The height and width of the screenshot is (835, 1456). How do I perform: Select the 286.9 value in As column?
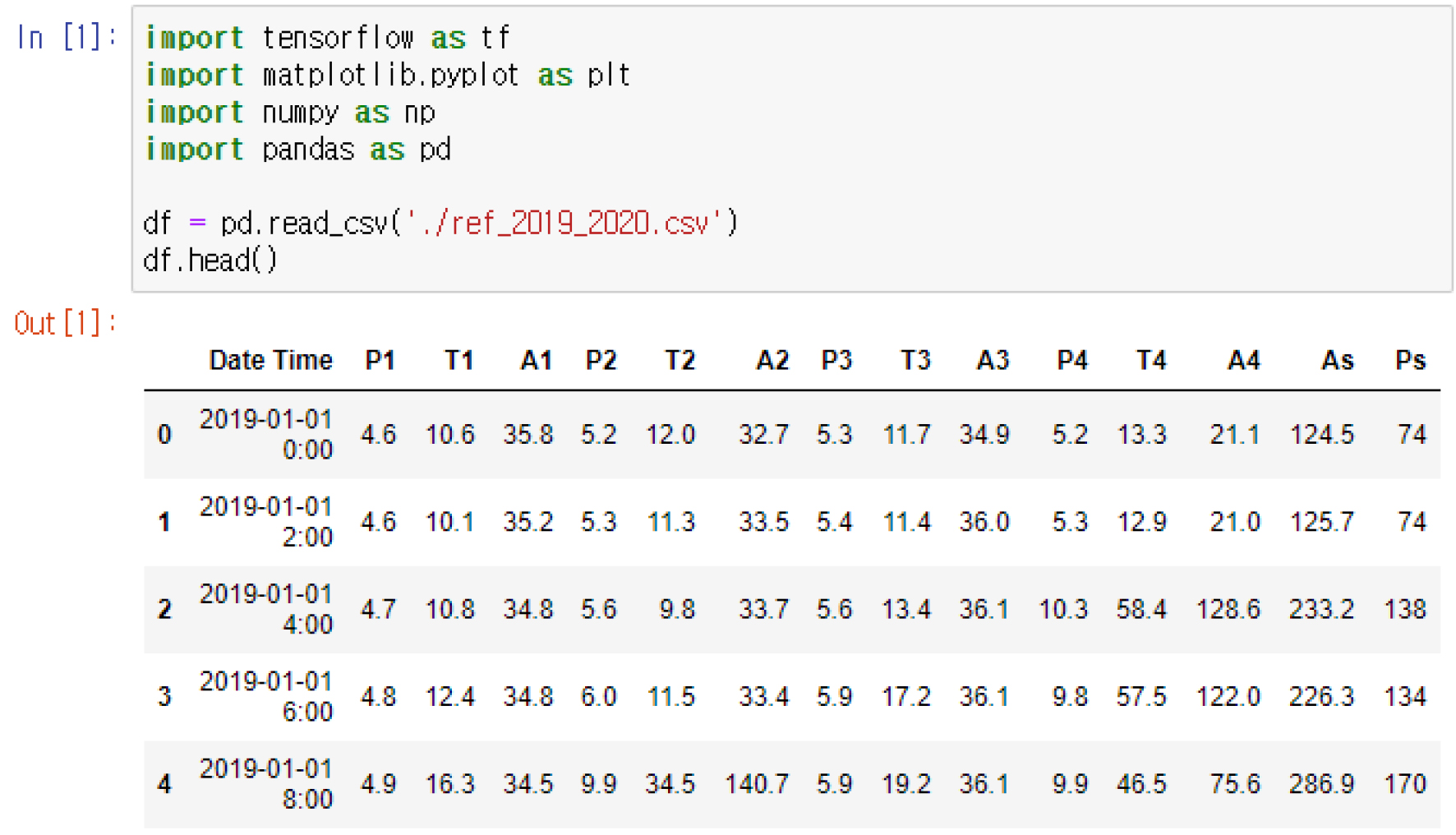(1320, 784)
